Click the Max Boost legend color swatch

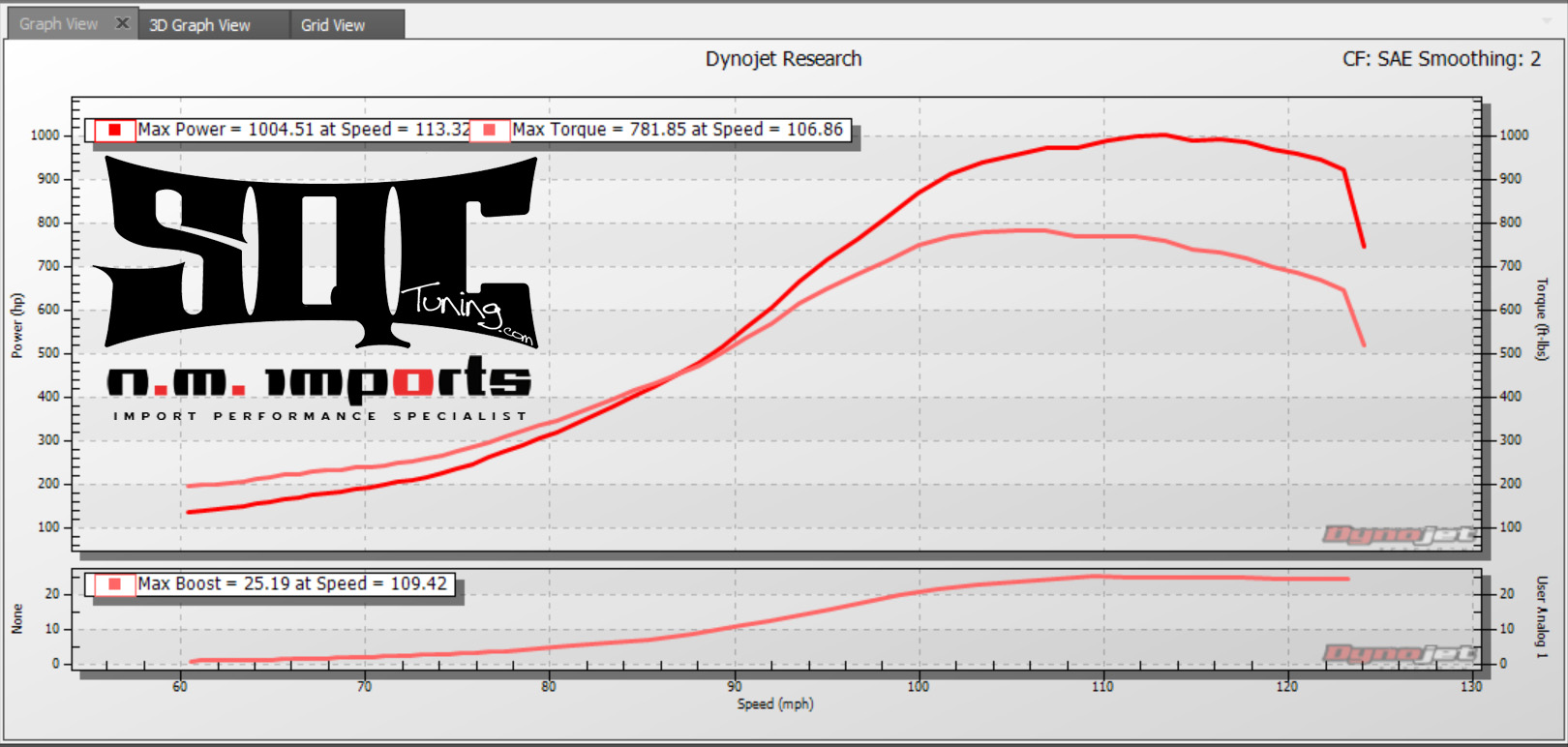(114, 584)
